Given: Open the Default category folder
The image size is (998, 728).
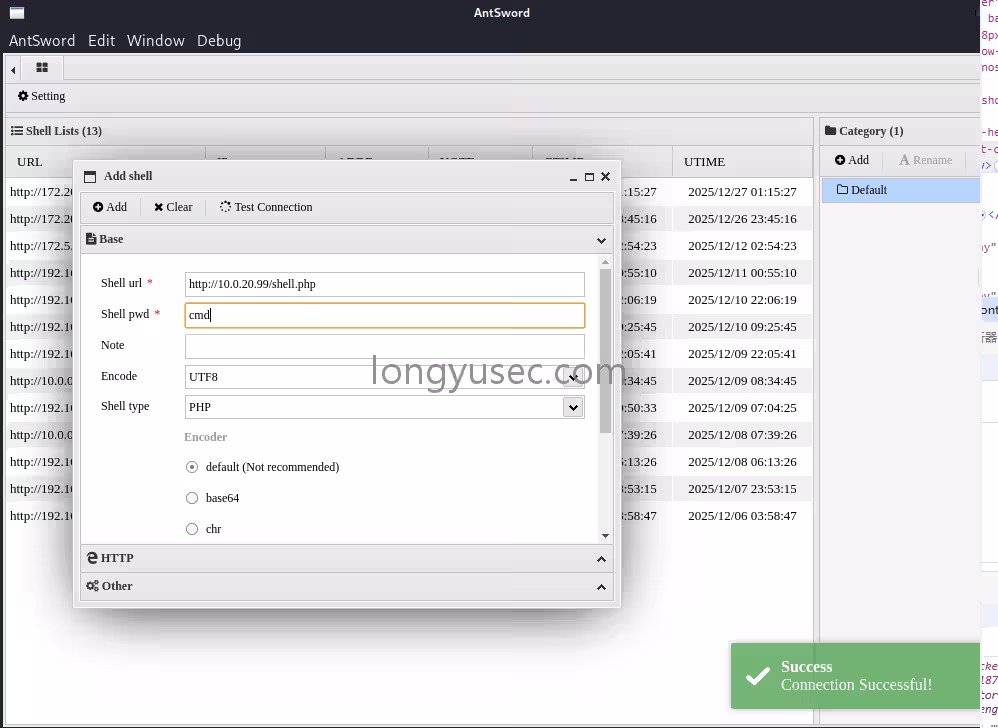Looking at the screenshot, I should coord(868,190).
